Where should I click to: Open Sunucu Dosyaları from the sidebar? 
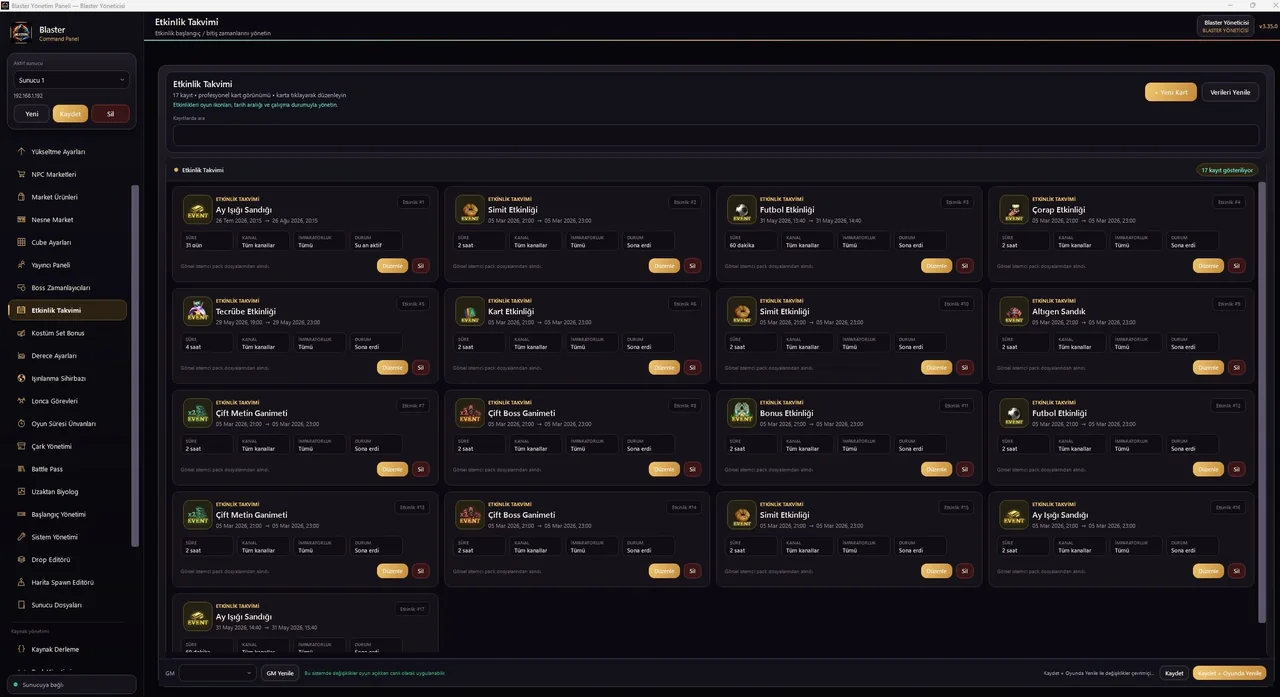67,605
